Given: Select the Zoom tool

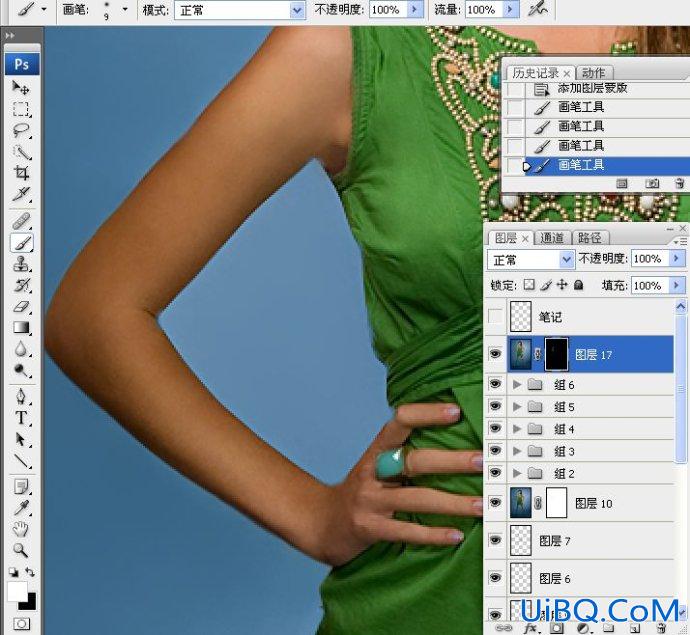Looking at the screenshot, I should tap(21, 550).
